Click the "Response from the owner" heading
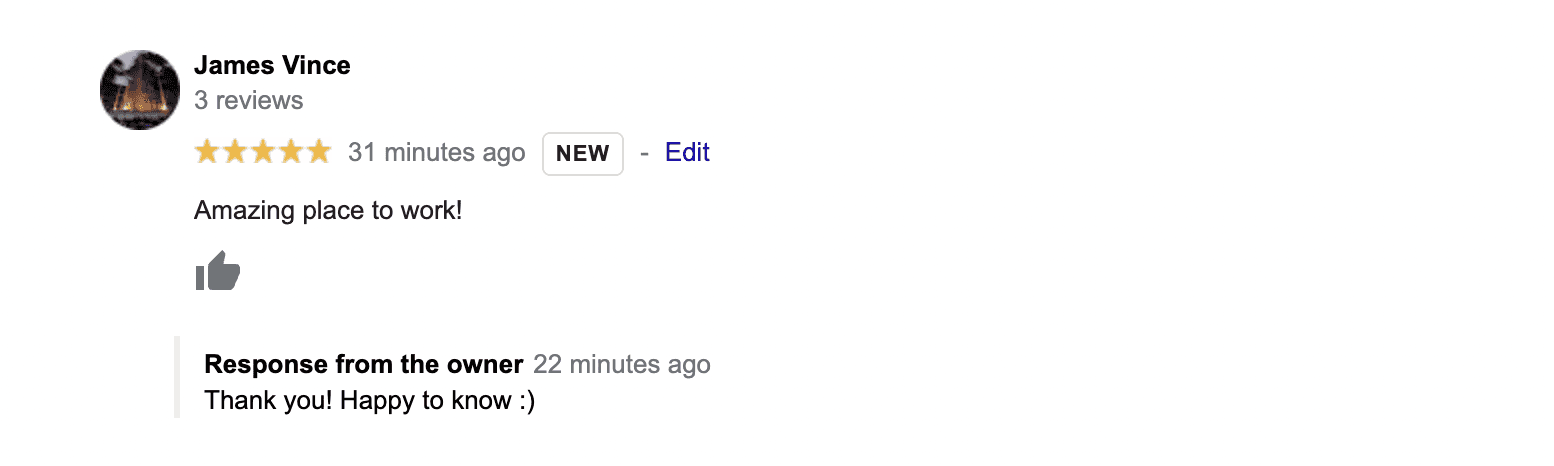The height and width of the screenshot is (466, 1554). (363, 364)
